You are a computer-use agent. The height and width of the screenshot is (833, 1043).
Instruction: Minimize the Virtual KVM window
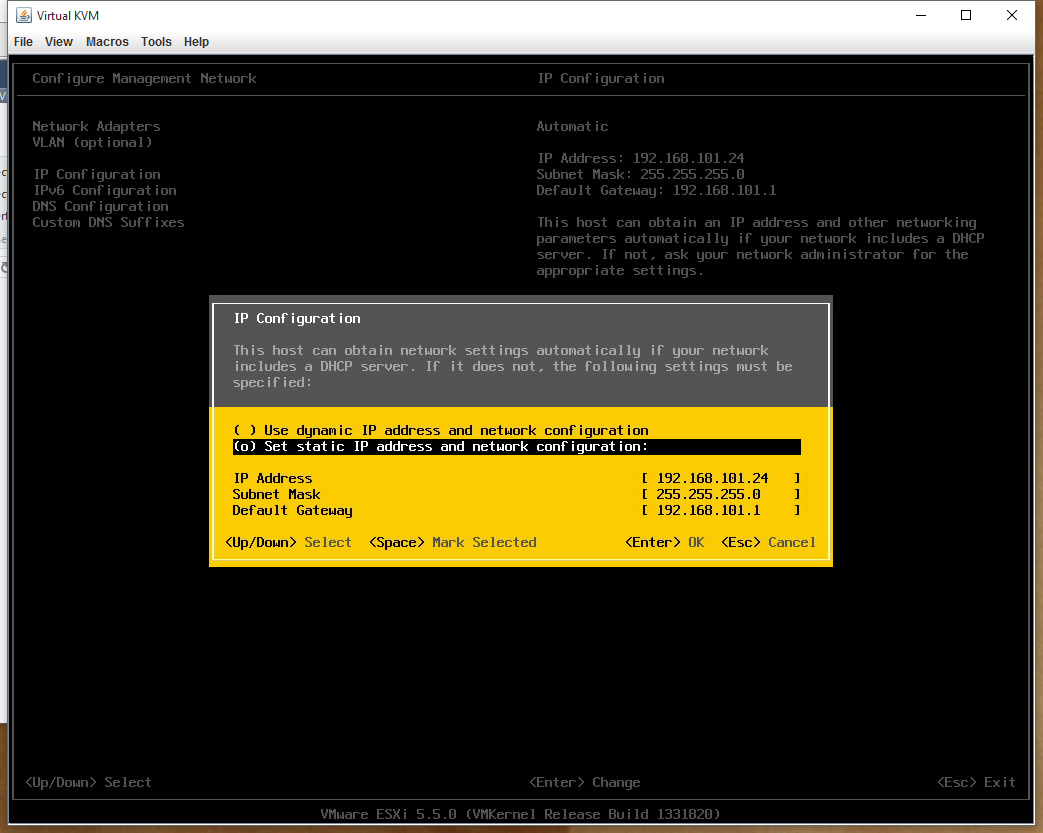920,16
